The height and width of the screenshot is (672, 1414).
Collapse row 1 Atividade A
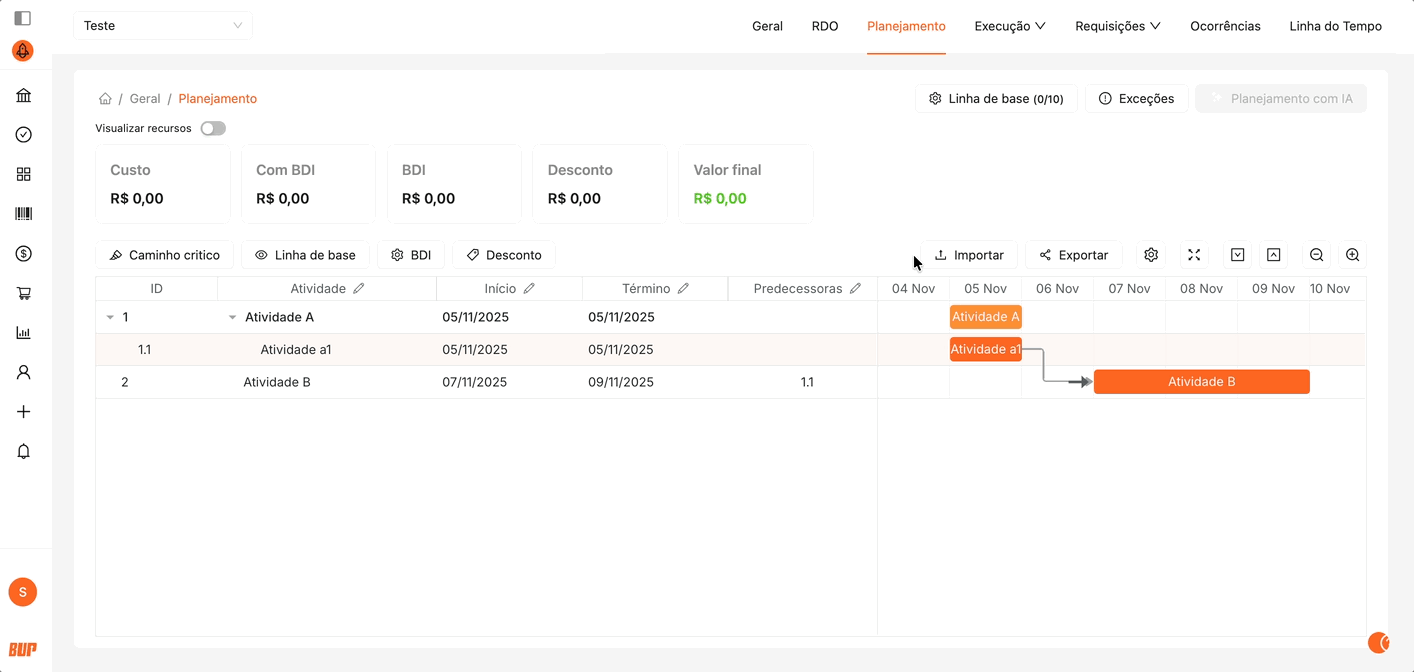click(110, 317)
